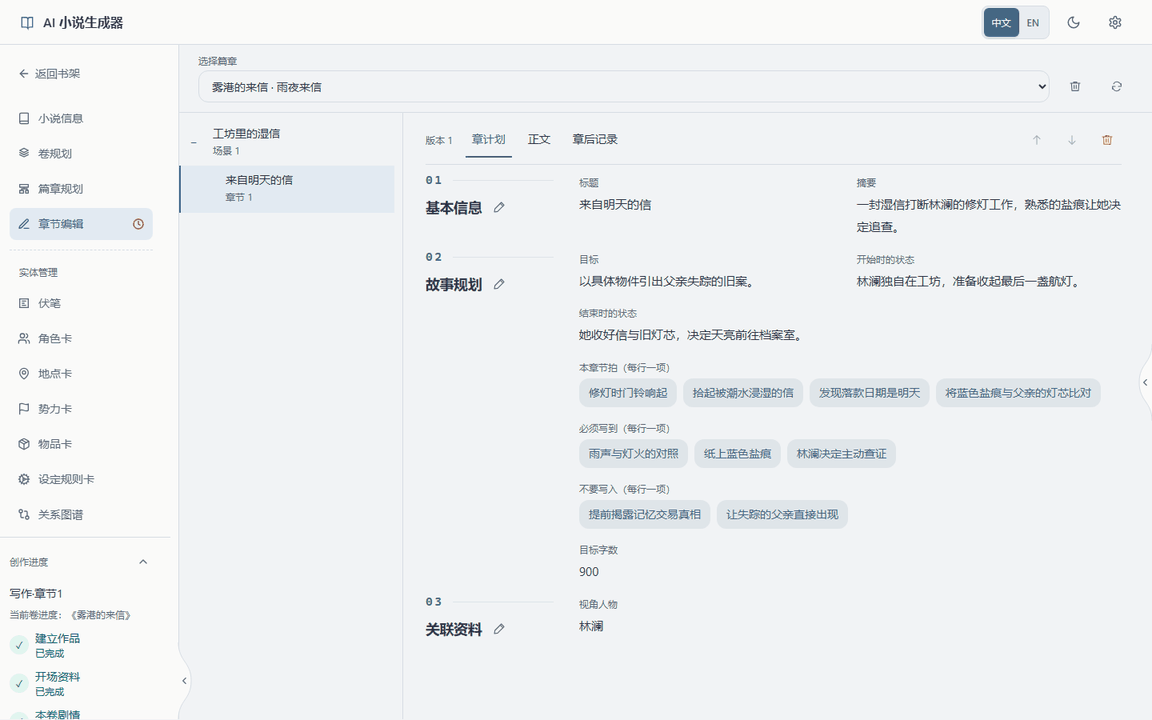This screenshot has height=720, width=1152.
Task: Click the 目标 text 以具体物件引出父亲失踪的旧案
Action: click(x=668, y=281)
